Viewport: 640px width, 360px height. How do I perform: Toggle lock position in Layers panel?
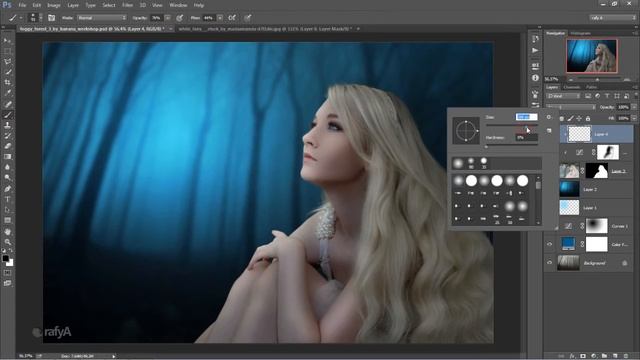point(579,118)
